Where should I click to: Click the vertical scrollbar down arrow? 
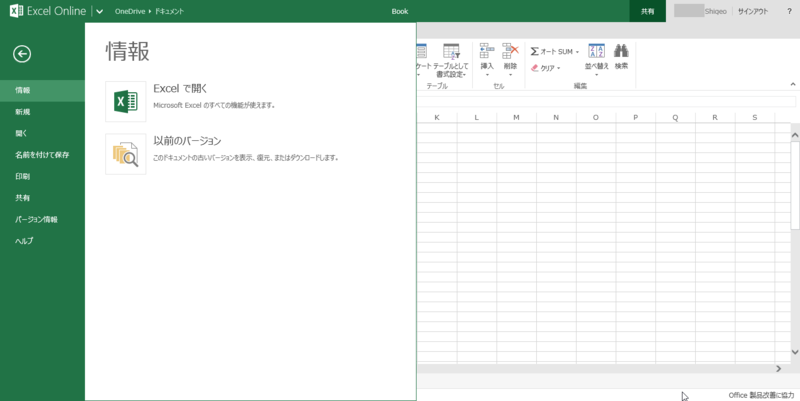point(795,352)
